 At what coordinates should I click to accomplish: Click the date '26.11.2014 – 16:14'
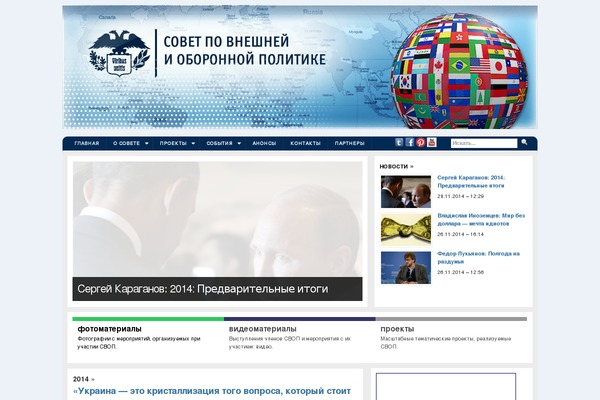point(460,234)
